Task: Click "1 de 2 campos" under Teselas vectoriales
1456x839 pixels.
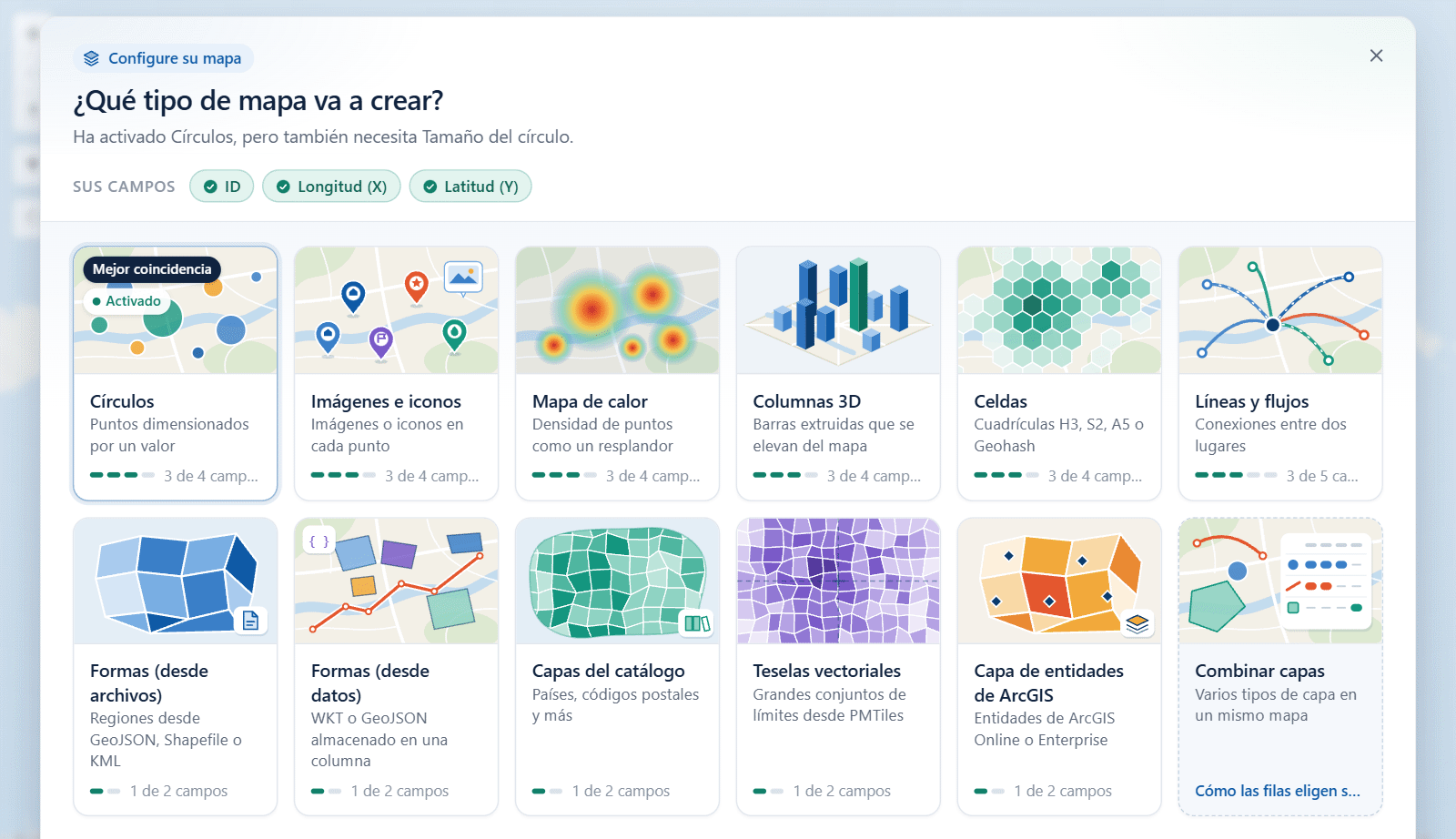Action: pyautogui.click(x=842, y=791)
